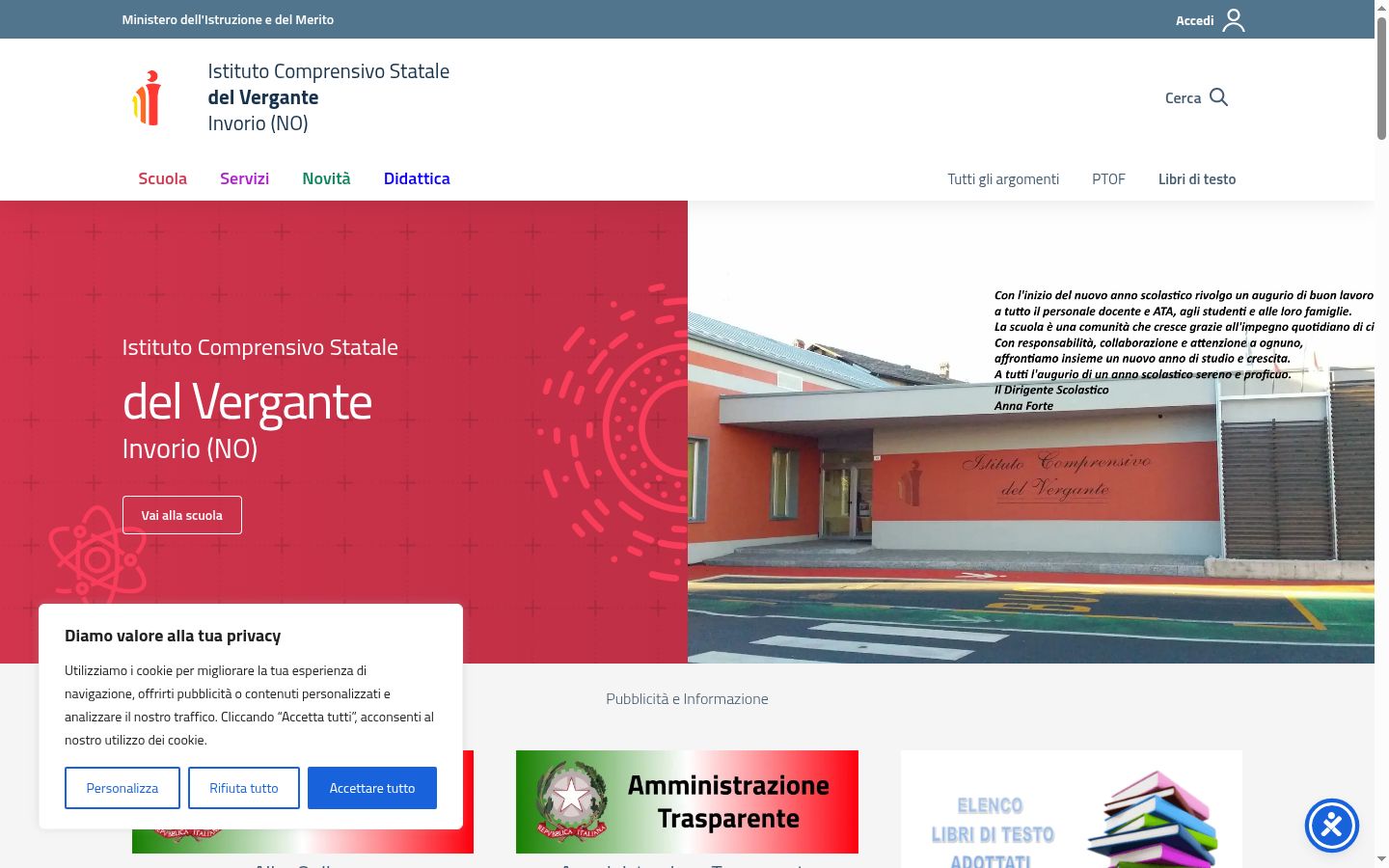1389x868 pixels.
Task: Open the Elenco Libri di Testo Adottati banner
Action: coord(1072,809)
